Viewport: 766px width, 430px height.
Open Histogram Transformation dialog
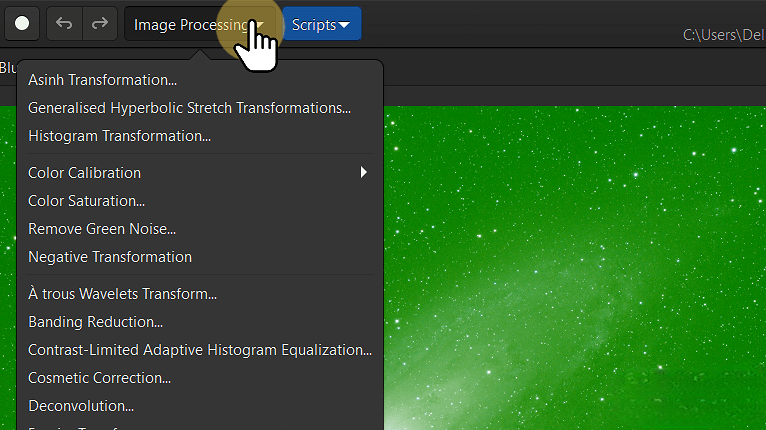200,136
